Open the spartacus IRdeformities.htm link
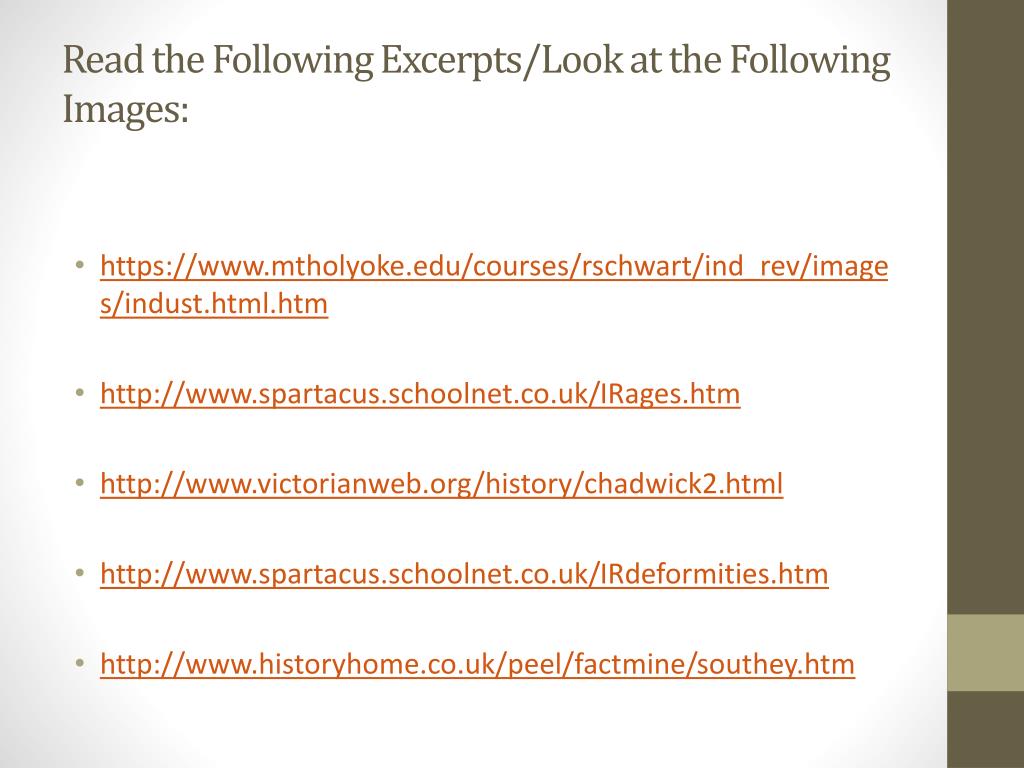The height and width of the screenshot is (768, 1024). click(x=464, y=574)
